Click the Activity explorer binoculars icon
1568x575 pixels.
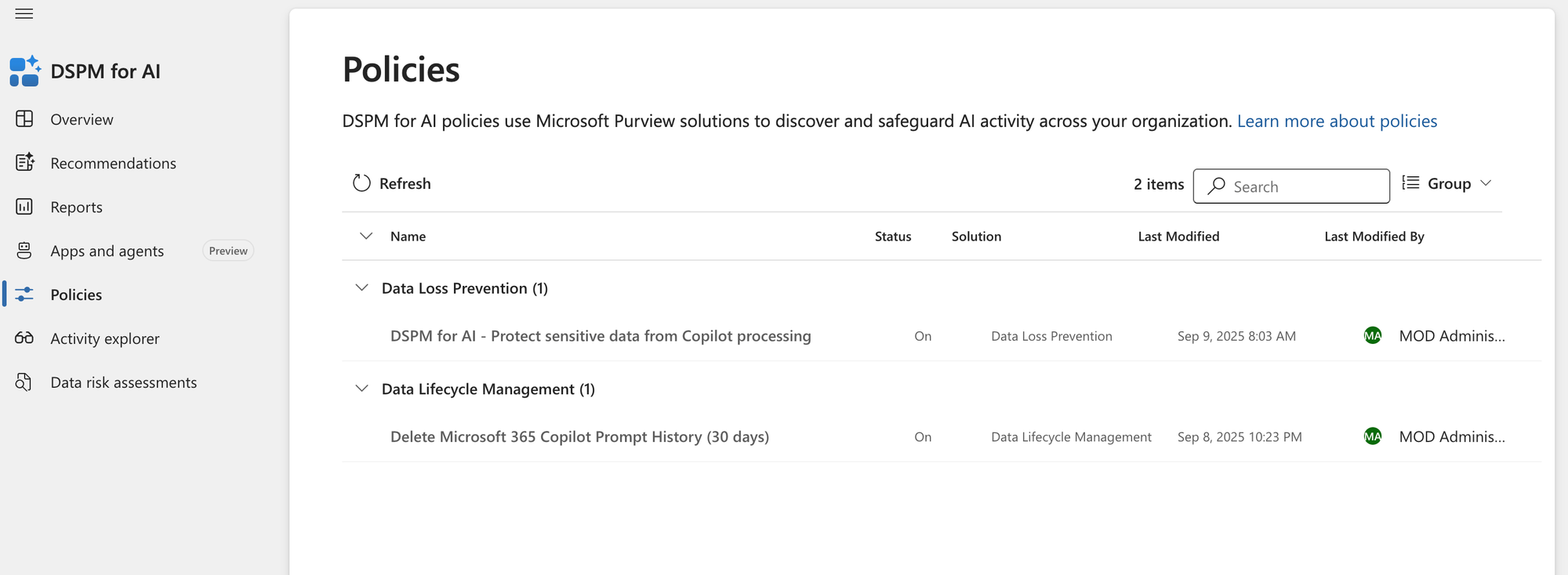[24, 338]
